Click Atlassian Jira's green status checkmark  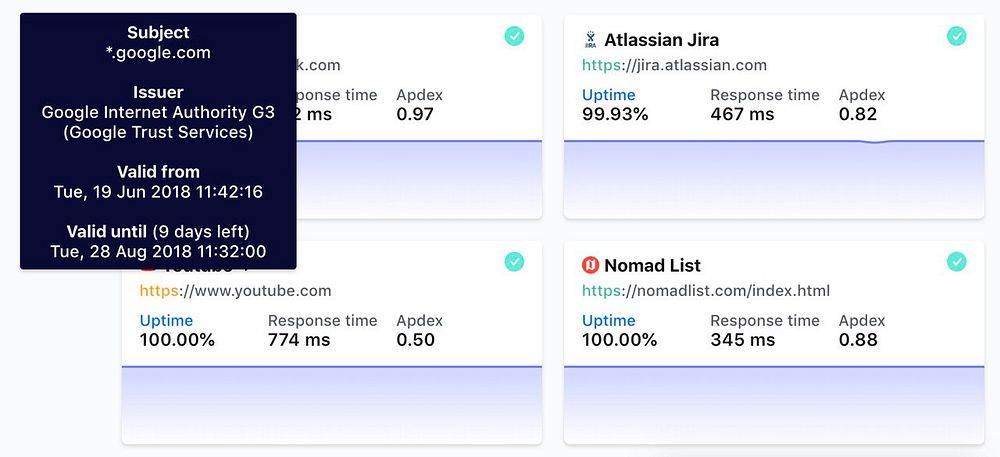pos(956,36)
